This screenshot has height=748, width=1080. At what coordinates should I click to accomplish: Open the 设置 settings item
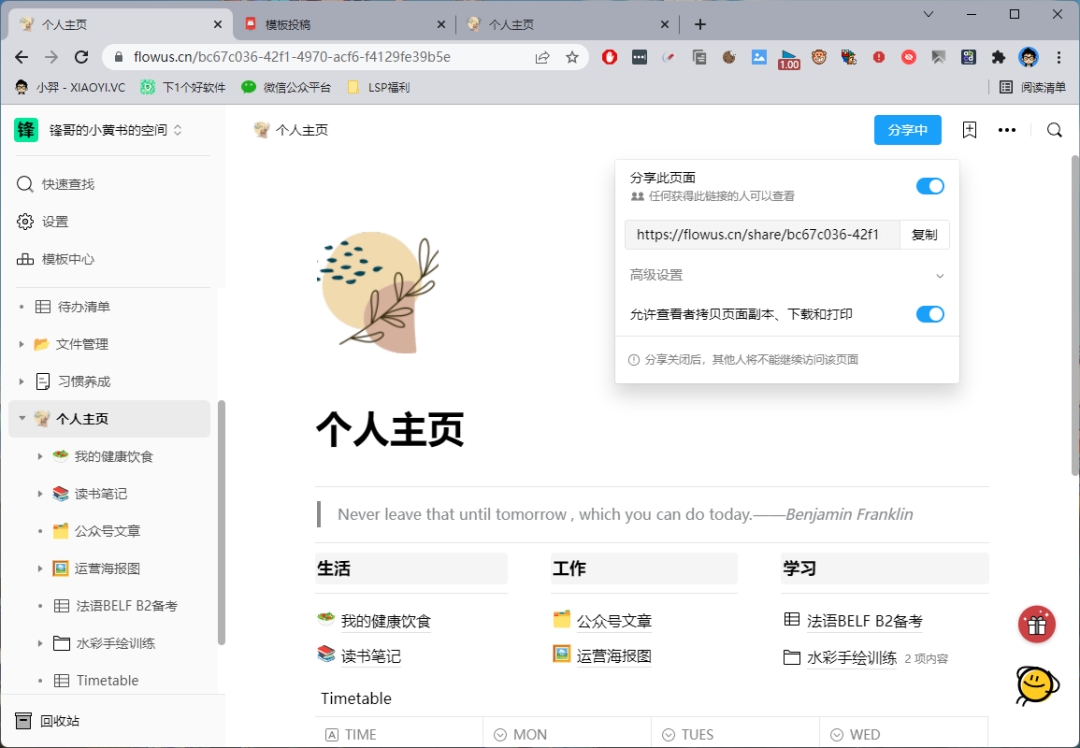(55, 222)
